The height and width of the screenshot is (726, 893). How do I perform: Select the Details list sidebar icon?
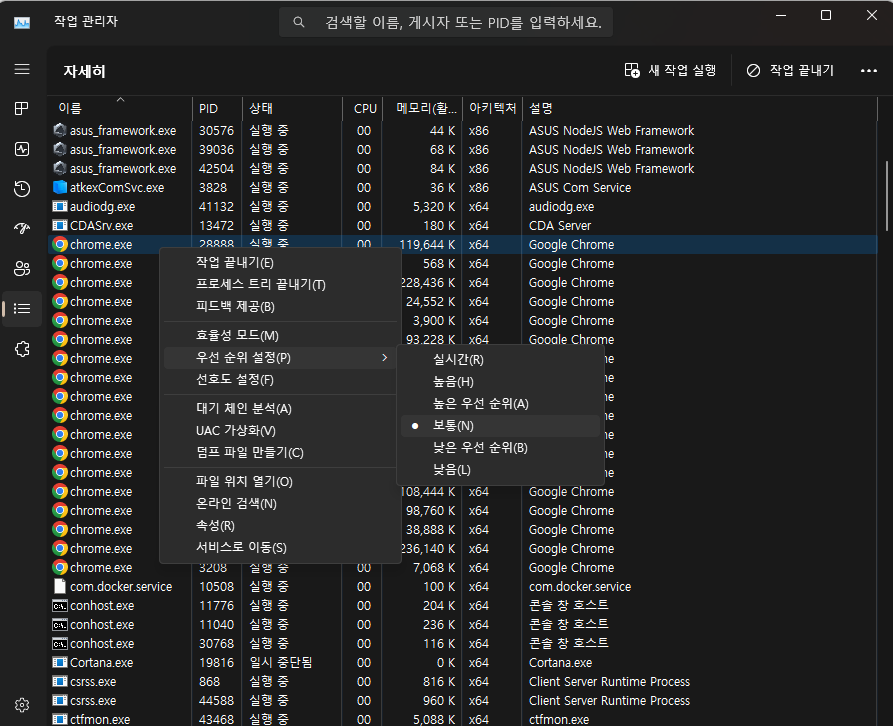click(x=22, y=309)
